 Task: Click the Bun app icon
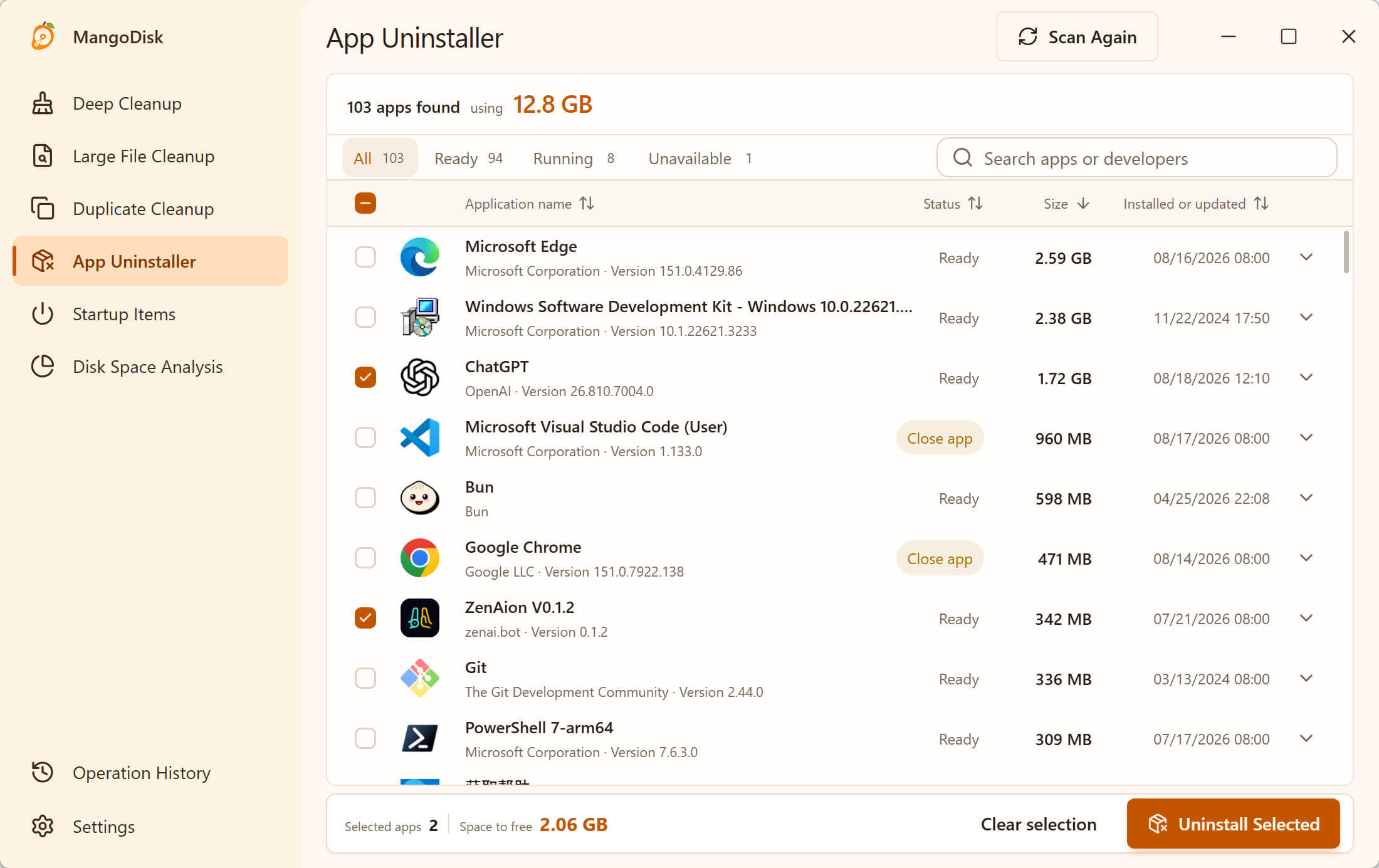[420, 498]
